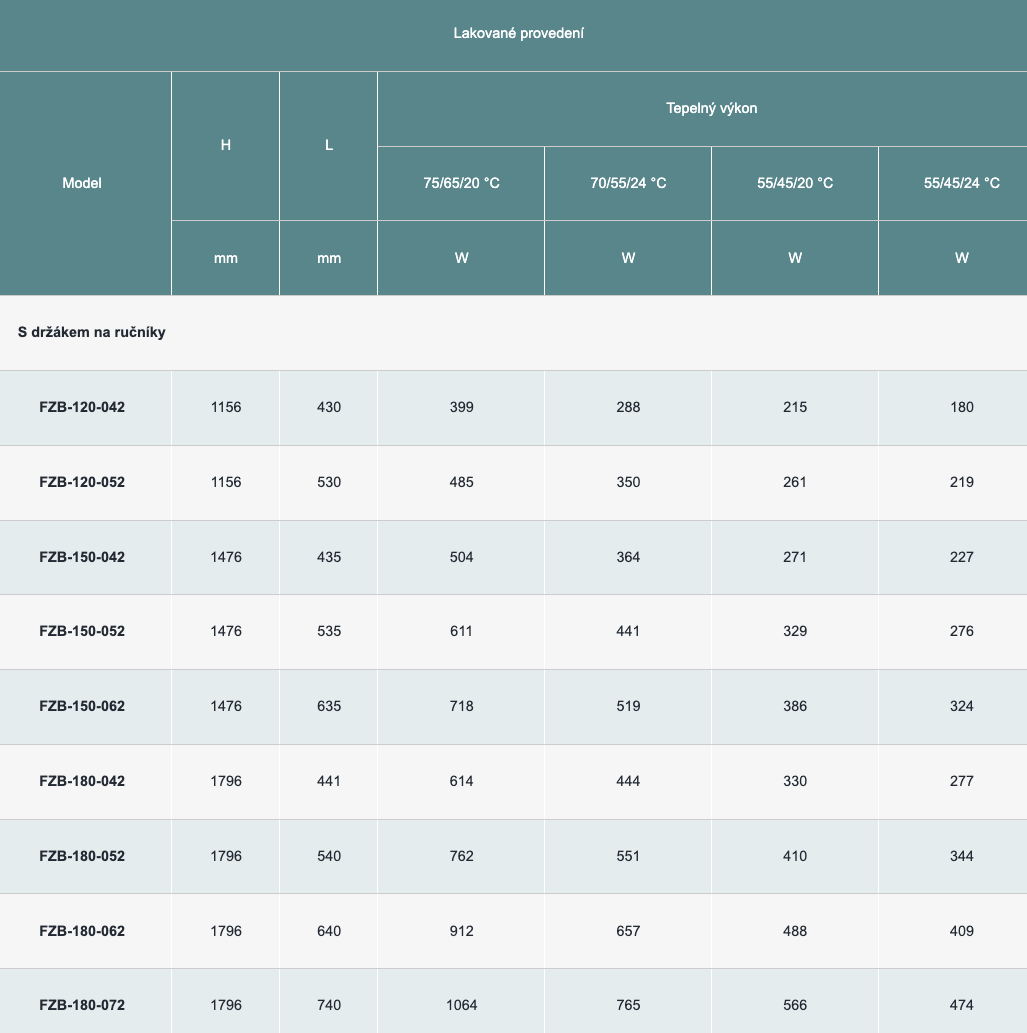Viewport: 1027px width, 1033px height.
Task: Click the 261 value in FZB-120-052 row
Action: coord(795,482)
